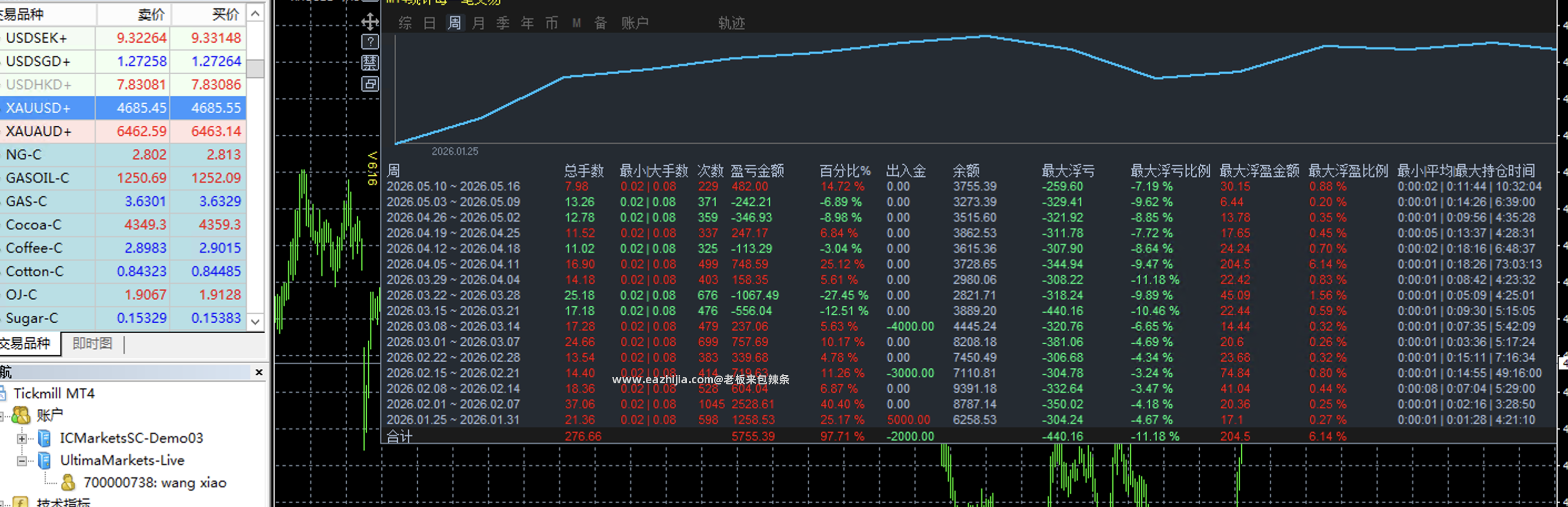The height and width of the screenshot is (507, 1568).
Task: Select the 年 yearly statistics tab
Action: [x=527, y=23]
